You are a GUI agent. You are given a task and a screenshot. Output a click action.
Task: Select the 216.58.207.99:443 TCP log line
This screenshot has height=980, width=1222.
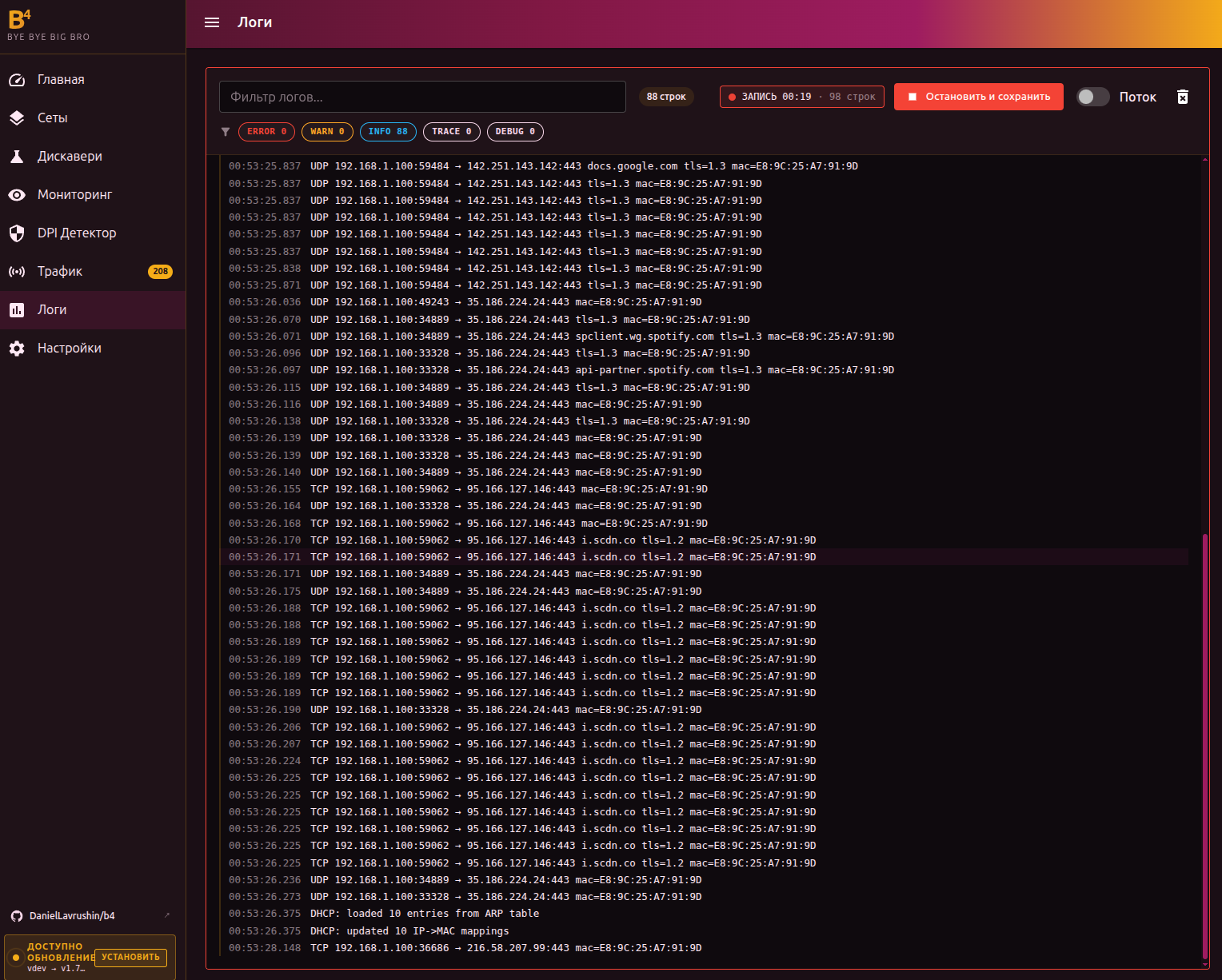pos(704,948)
